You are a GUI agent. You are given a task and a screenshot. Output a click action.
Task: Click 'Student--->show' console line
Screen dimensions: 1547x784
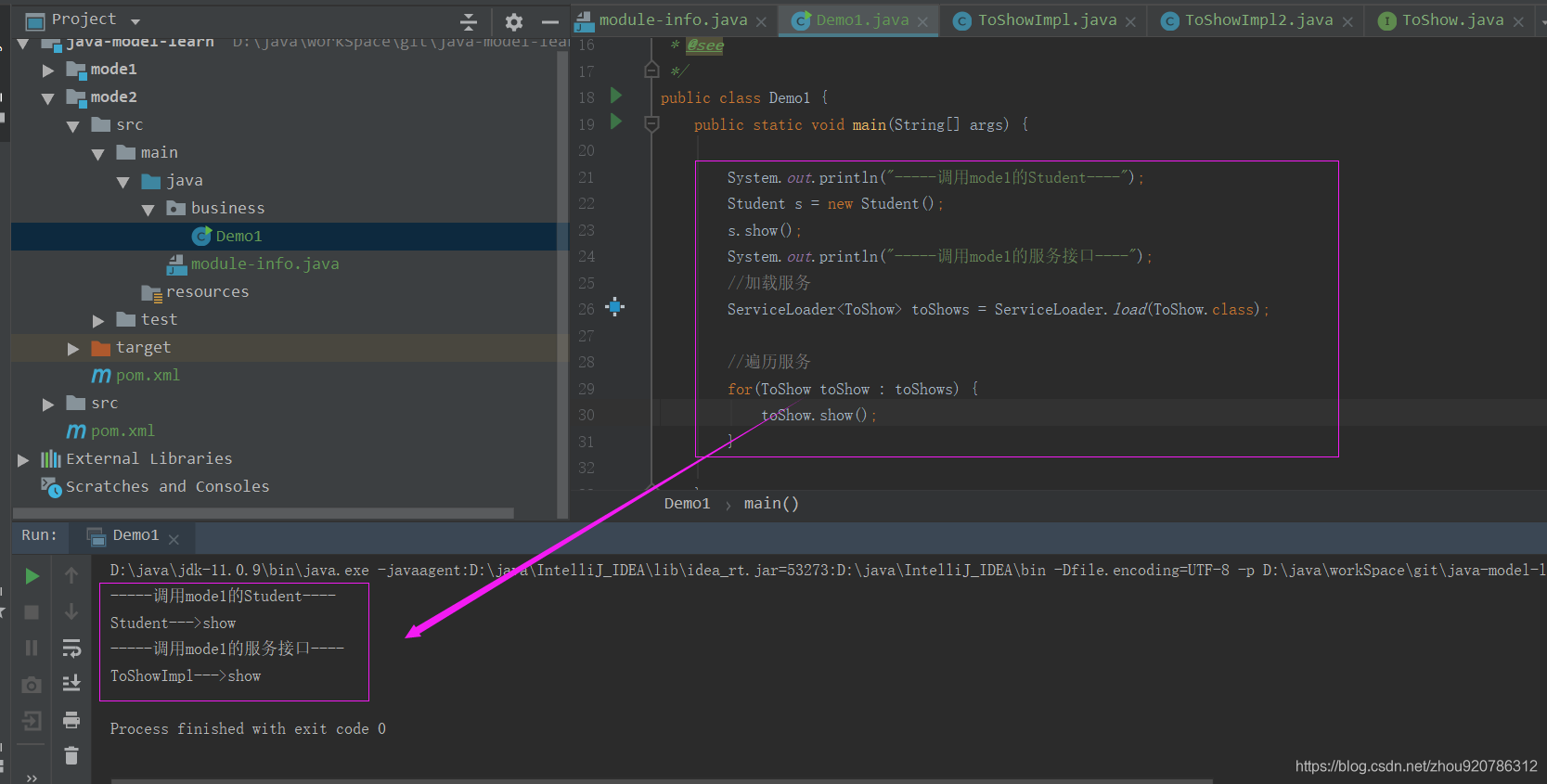pos(173,623)
